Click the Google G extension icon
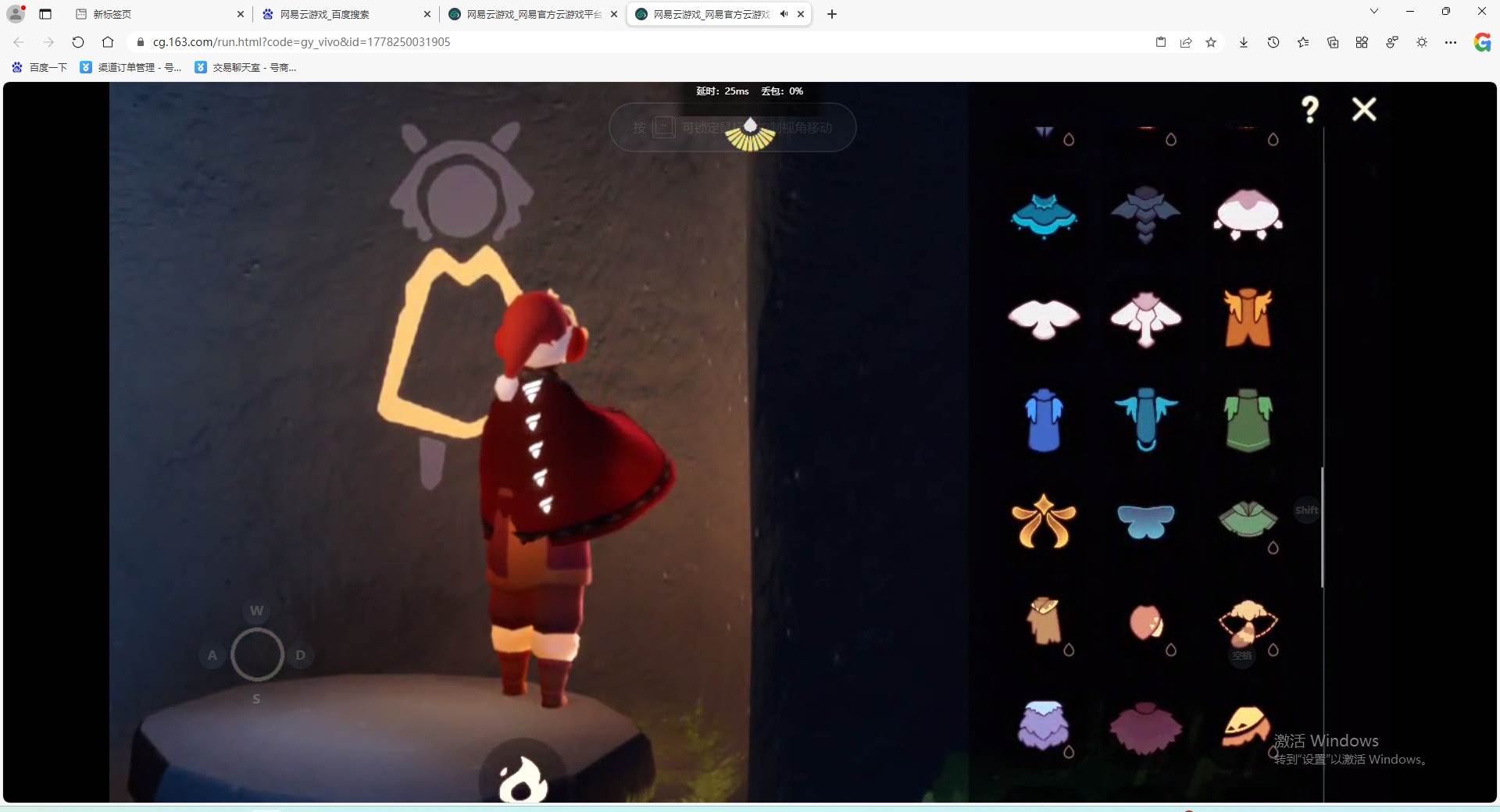 coord(1482,42)
